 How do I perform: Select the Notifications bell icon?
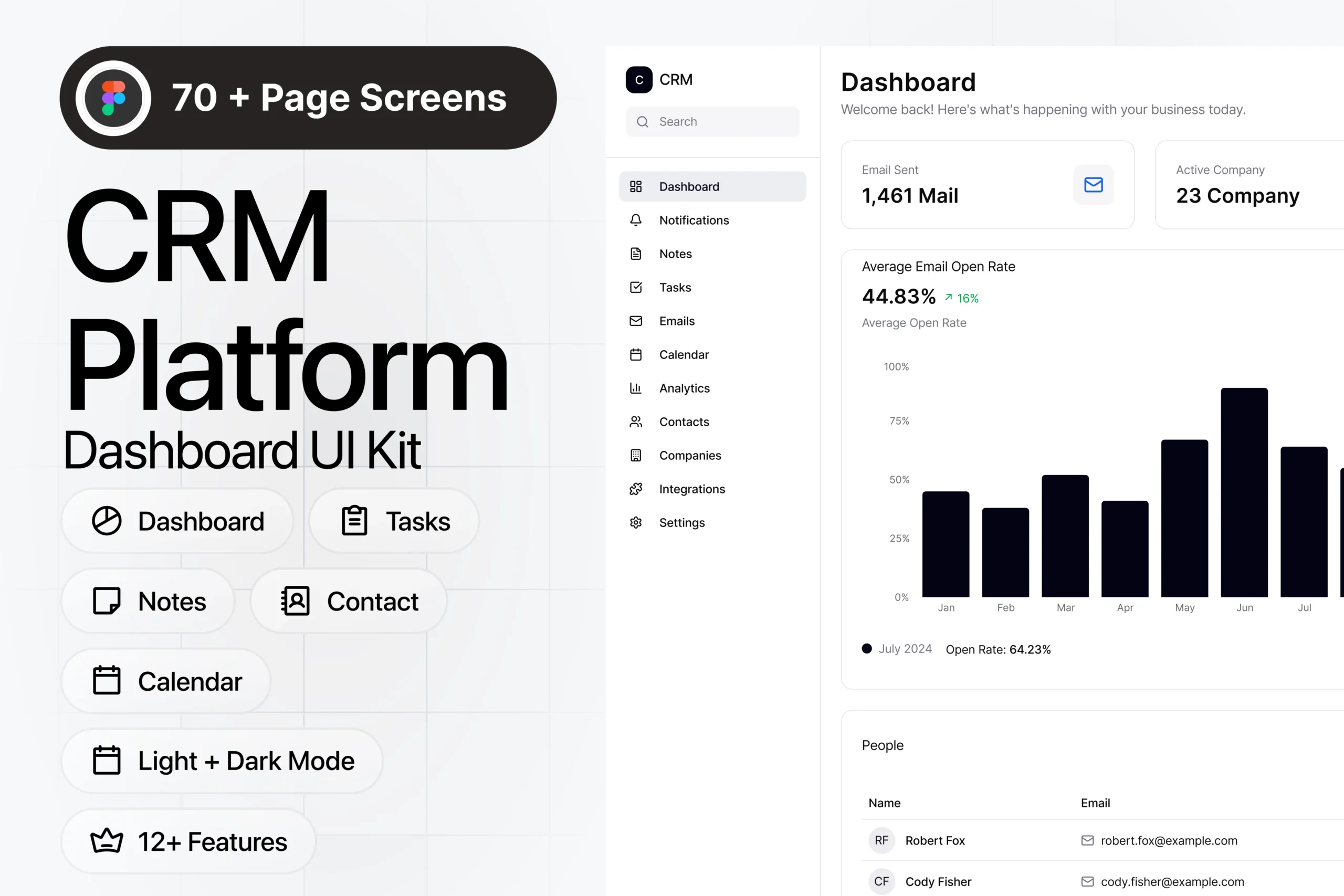[635, 220]
